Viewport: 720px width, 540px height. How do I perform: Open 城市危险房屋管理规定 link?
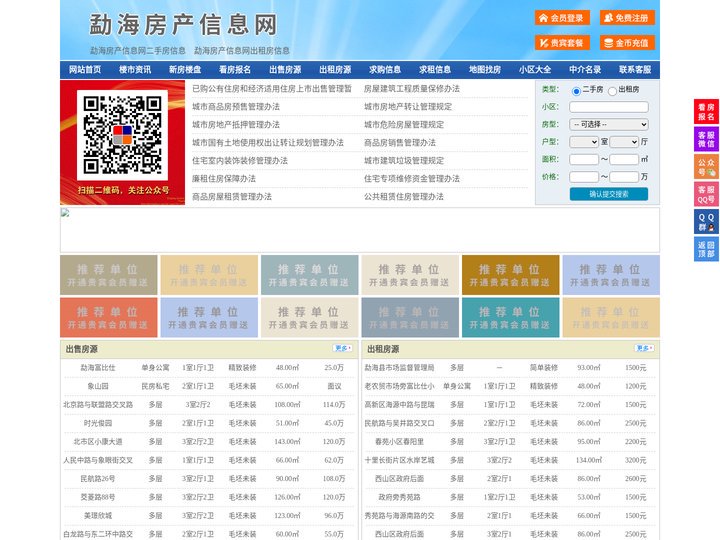coord(404,124)
